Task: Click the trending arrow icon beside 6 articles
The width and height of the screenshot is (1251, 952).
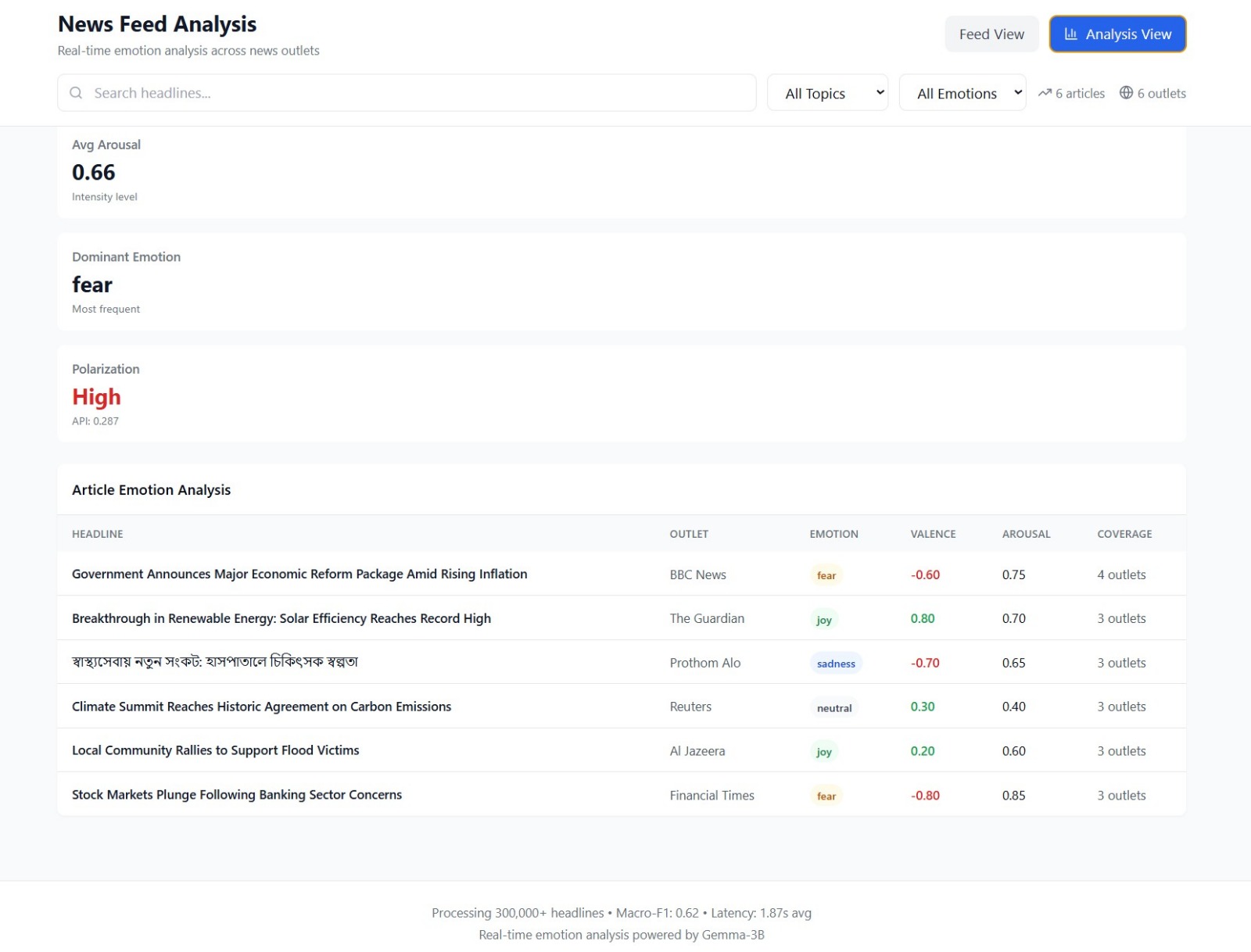Action: 1045,93
